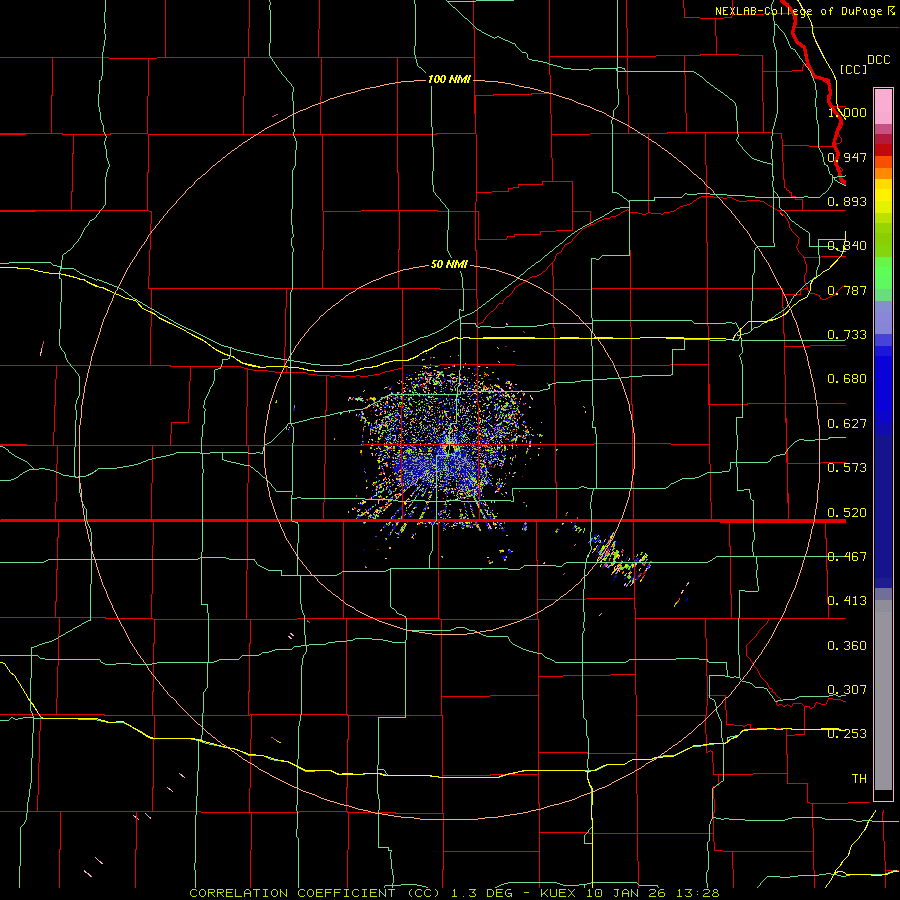This screenshot has width=900, height=900.
Task: Click the 0.733 color scale value
Action: click(847, 335)
